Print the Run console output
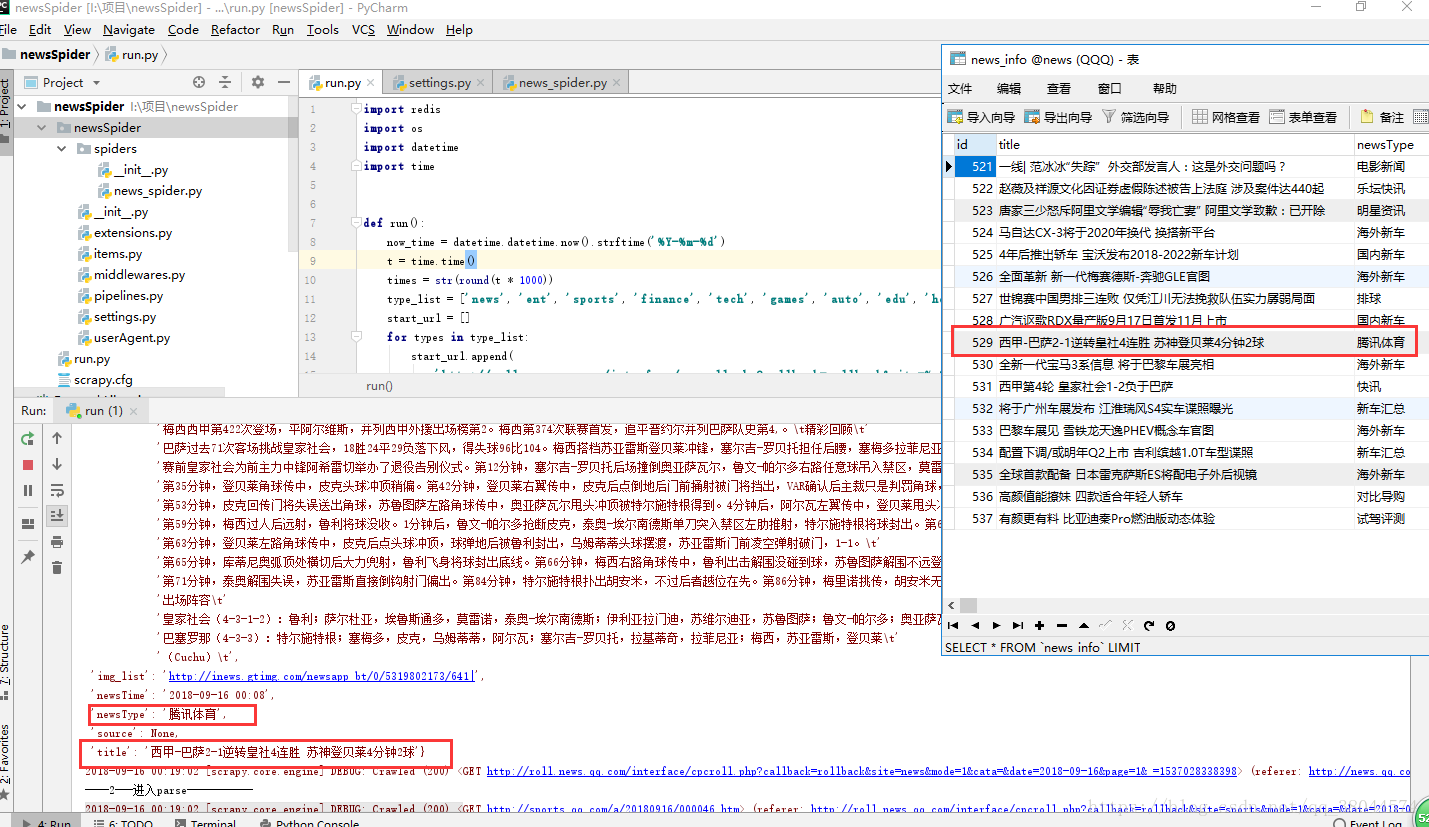Screen dimensions: 1429x827 pyautogui.click(x=57, y=541)
